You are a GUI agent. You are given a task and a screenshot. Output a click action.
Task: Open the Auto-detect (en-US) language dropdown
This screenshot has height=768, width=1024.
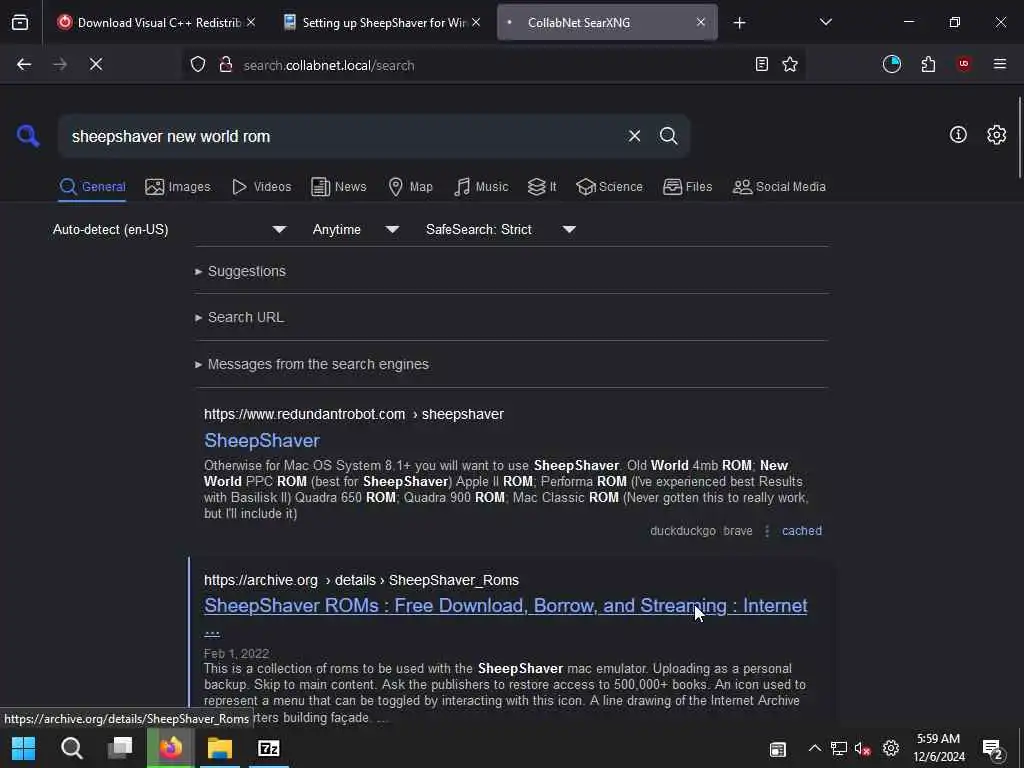point(170,229)
